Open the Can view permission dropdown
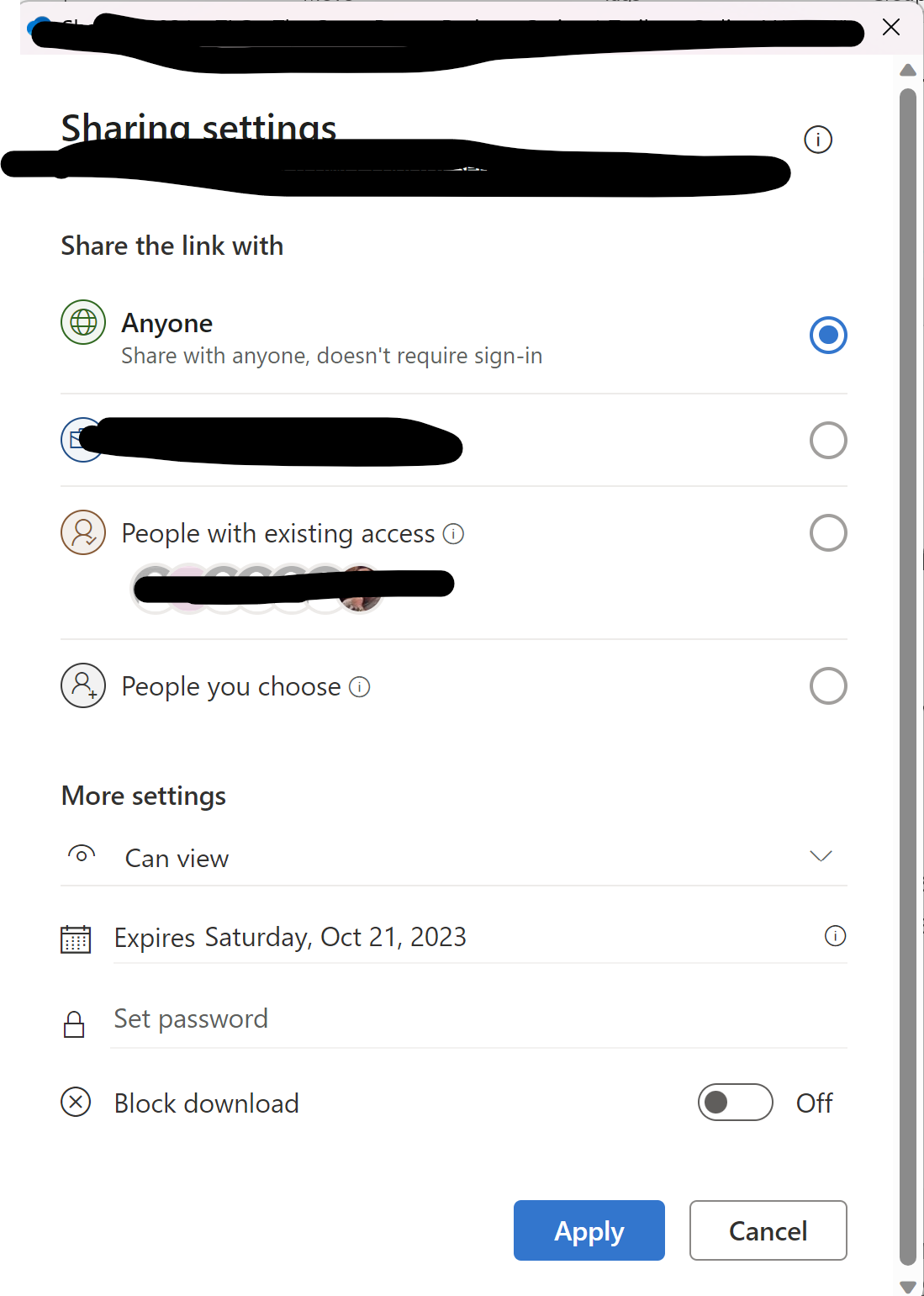The height and width of the screenshot is (1296, 924). click(820, 857)
